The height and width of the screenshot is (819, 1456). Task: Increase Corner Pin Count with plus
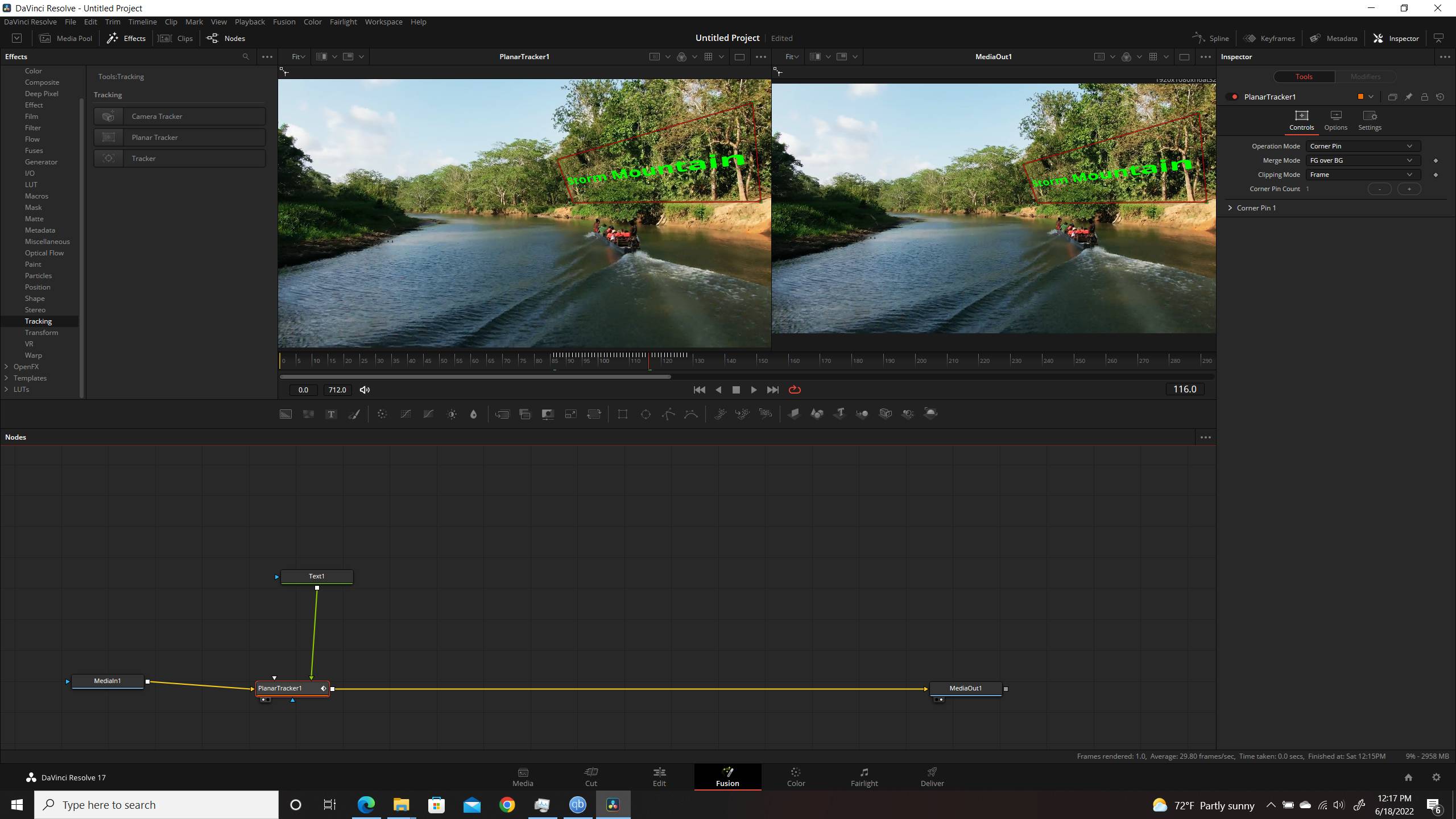(1409, 189)
